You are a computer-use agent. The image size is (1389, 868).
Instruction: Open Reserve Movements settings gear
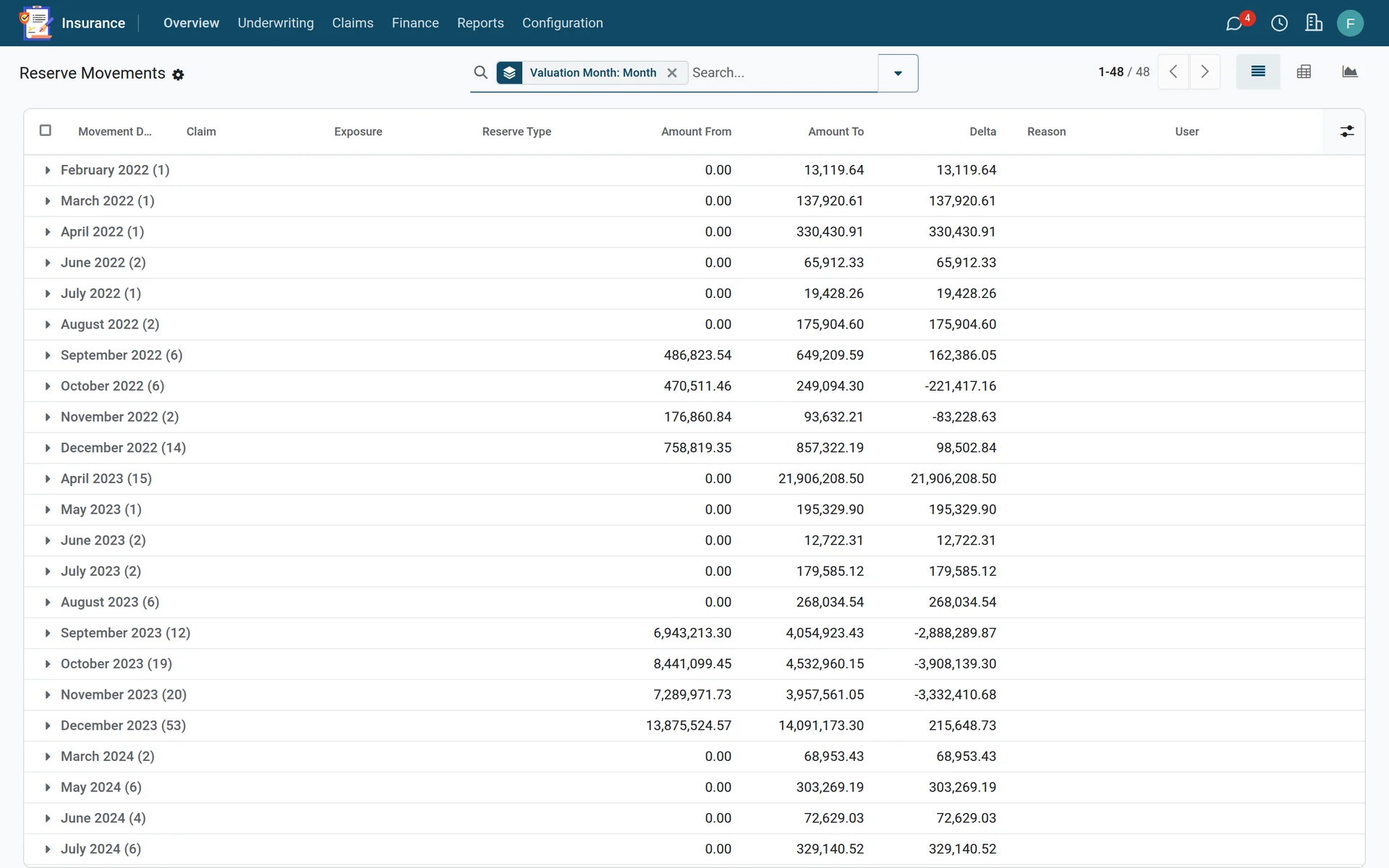(x=178, y=75)
